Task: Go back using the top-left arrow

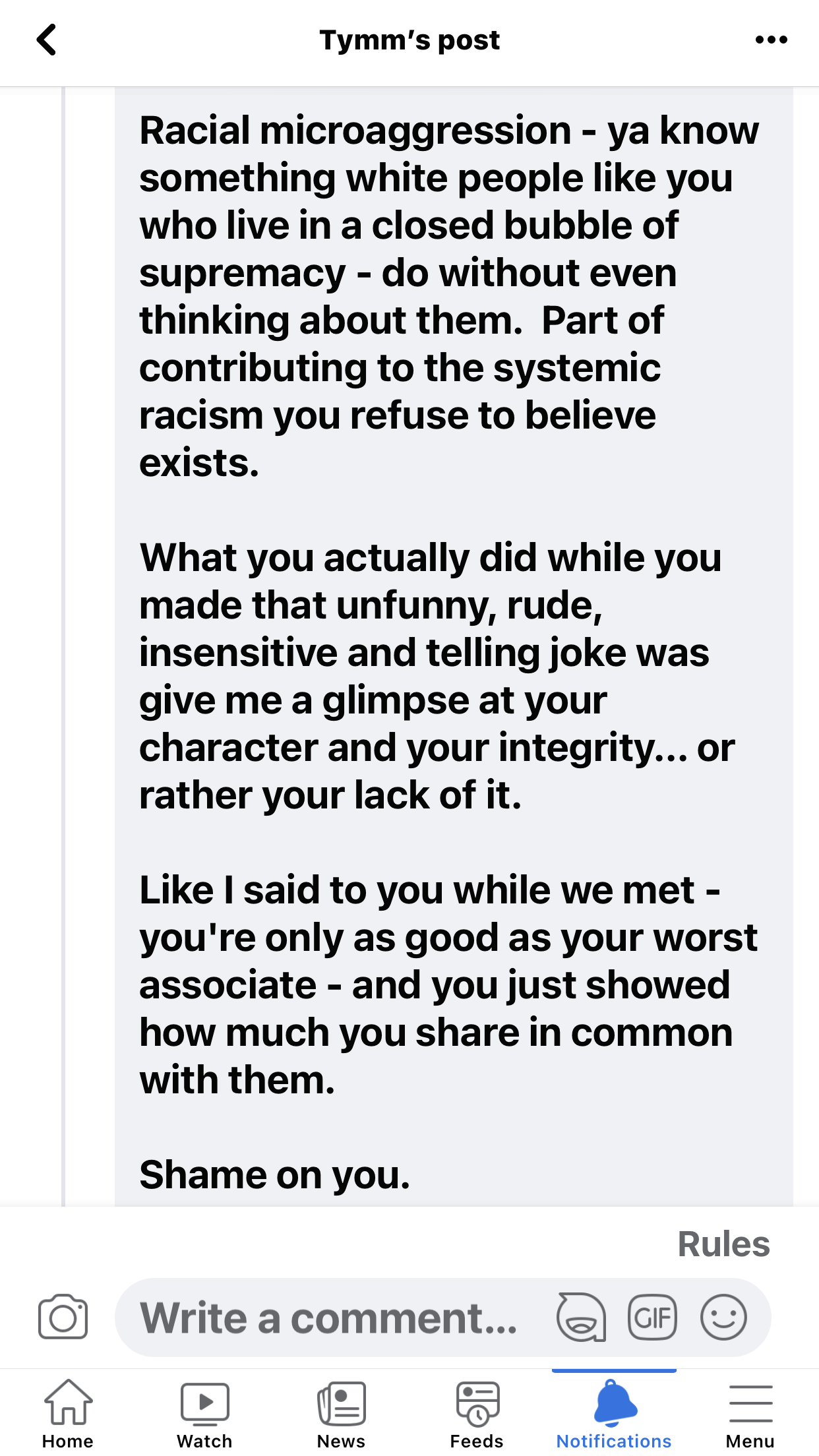Action: [x=46, y=40]
